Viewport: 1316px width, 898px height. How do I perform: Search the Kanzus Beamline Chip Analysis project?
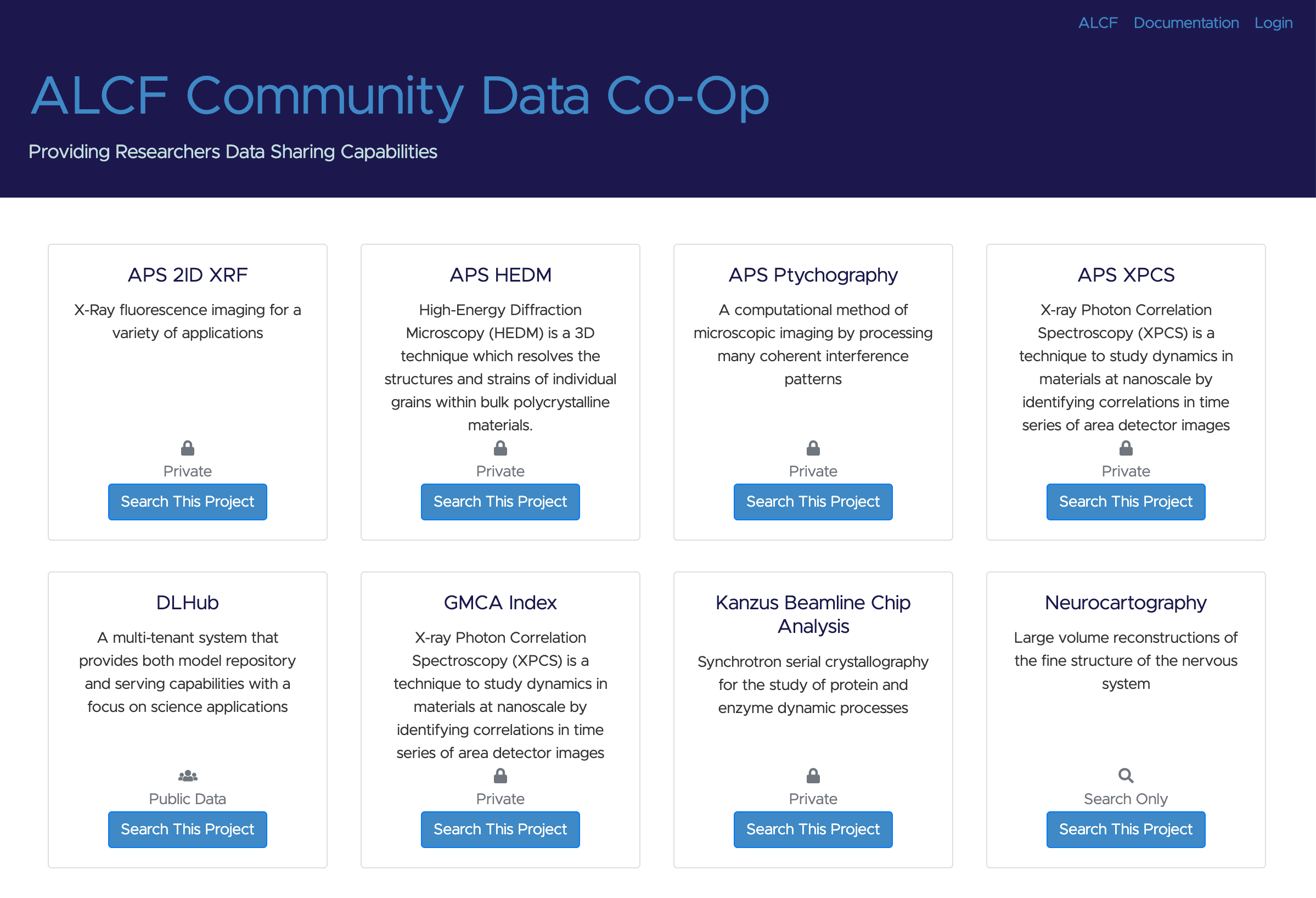pyautogui.click(x=813, y=829)
